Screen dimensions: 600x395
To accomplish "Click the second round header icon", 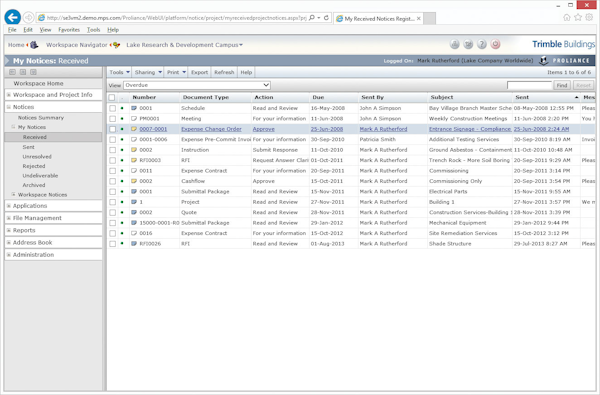I will [x=468, y=44].
